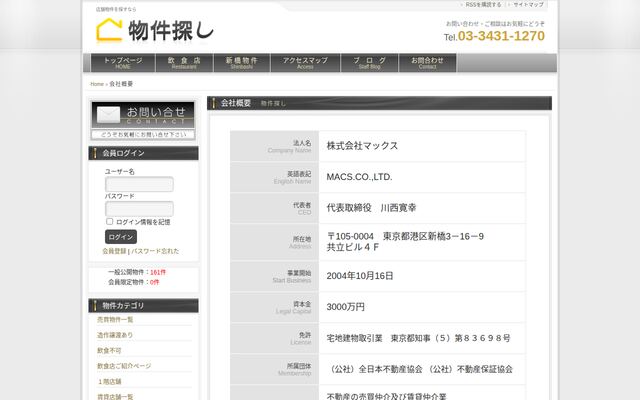Click the 物件探し site title

[171, 31]
